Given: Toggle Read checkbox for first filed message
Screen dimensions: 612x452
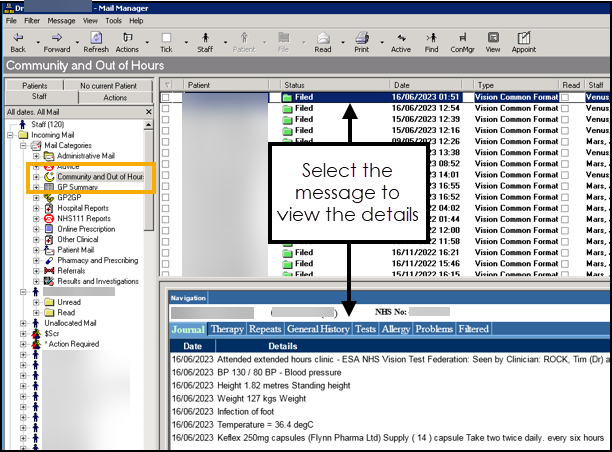Looking at the screenshot, I should [x=566, y=97].
